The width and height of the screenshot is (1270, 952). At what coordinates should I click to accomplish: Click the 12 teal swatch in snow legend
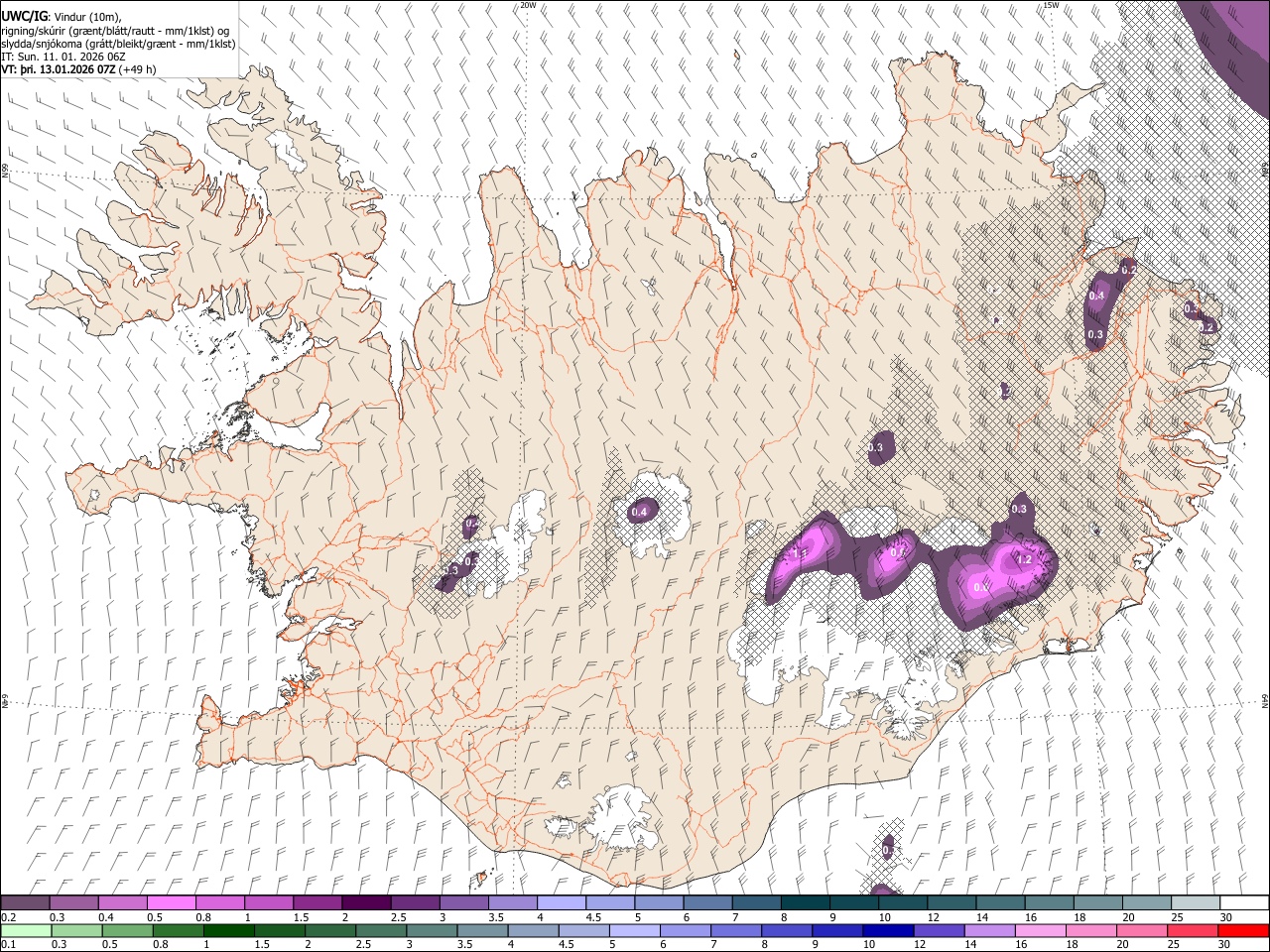click(x=951, y=902)
